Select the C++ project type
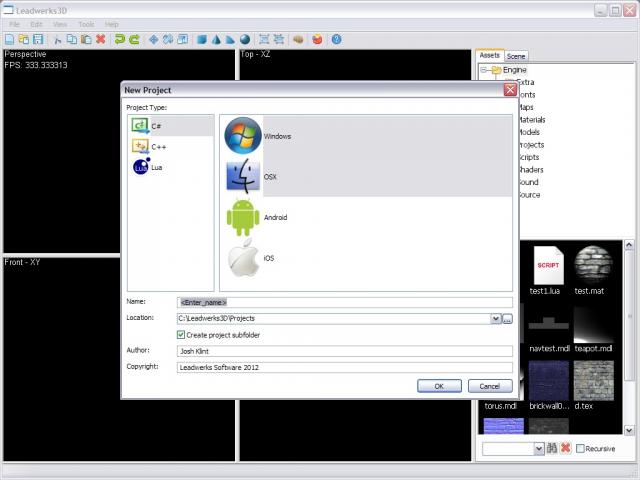The height and width of the screenshot is (480, 640). coord(142,146)
